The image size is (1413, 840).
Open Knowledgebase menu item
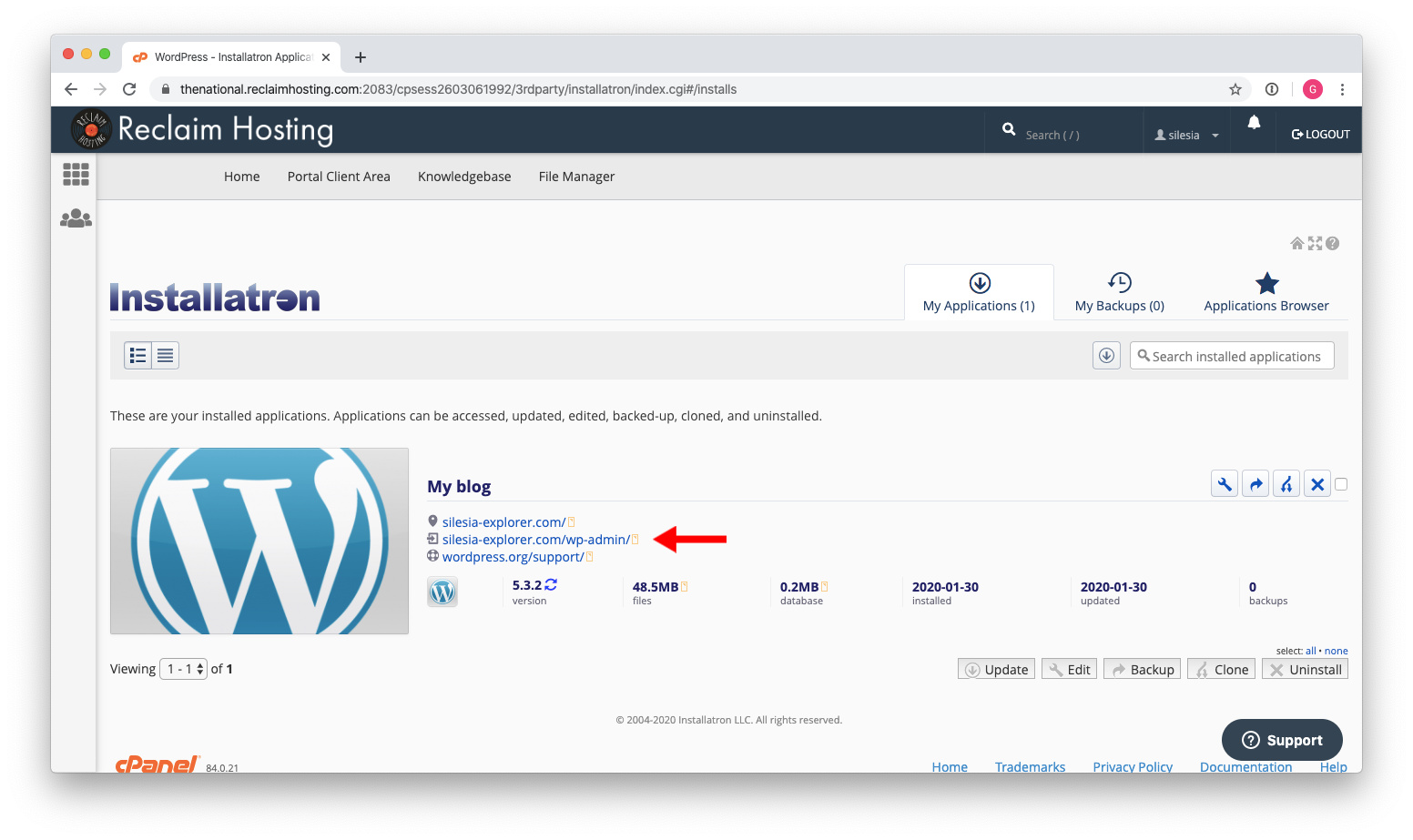(464, 177)
